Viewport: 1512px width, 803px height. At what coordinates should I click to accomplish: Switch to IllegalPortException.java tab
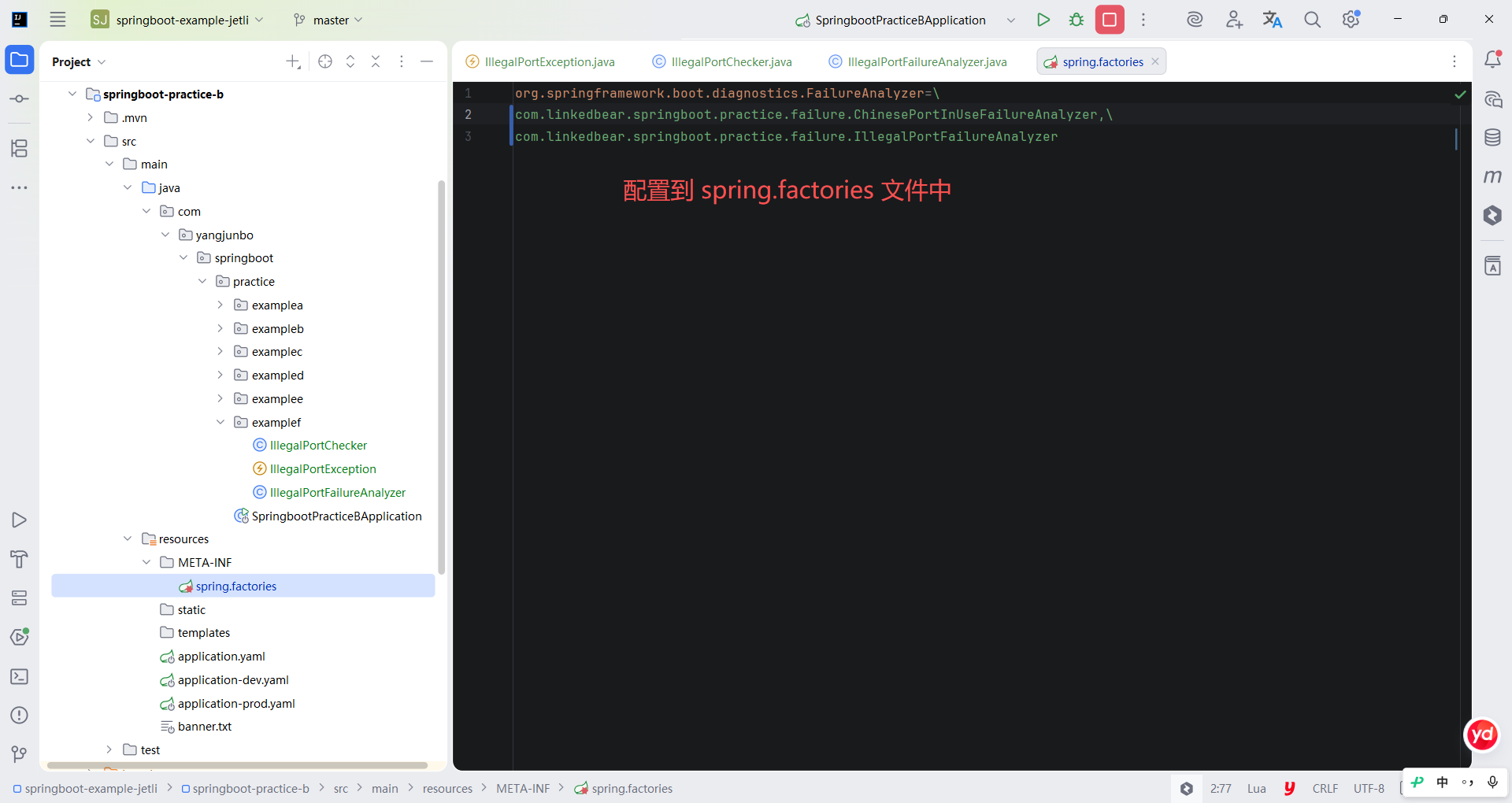pyautogui.click(x=541, y=61)
